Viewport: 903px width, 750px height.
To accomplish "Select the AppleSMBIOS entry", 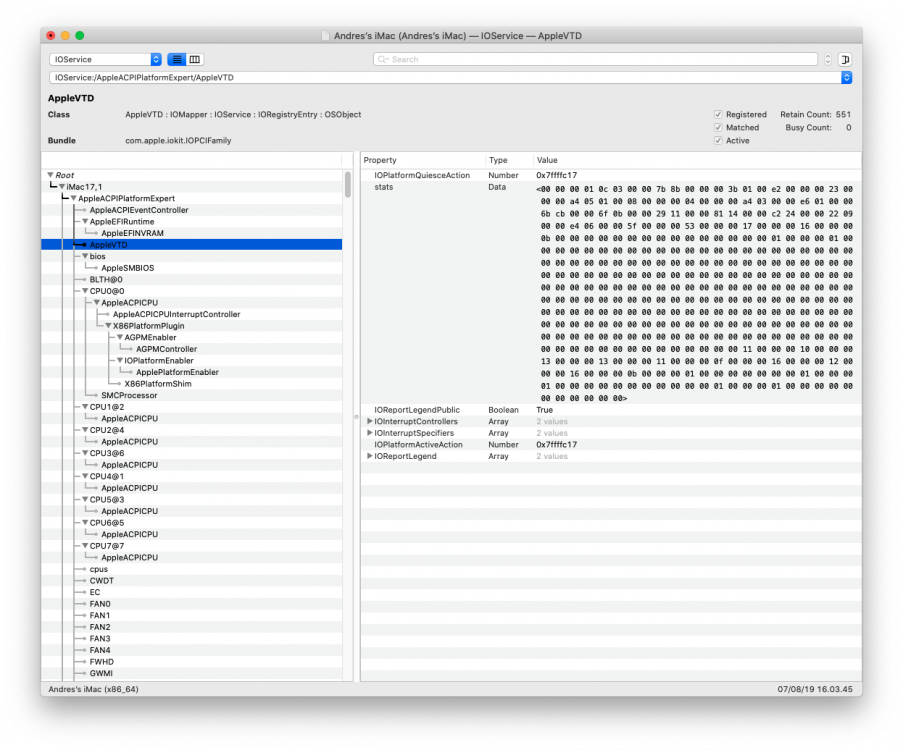I will point(128,268).
